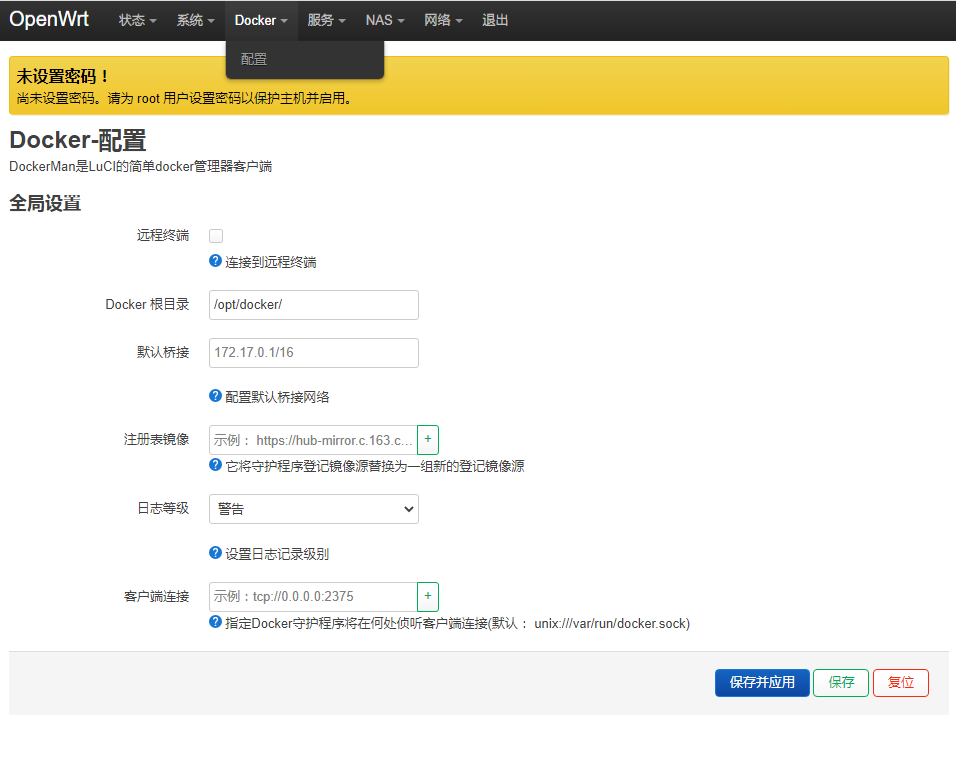Click the Docker 根目录 input field
The image size is (956, 779).
(313, 305)
